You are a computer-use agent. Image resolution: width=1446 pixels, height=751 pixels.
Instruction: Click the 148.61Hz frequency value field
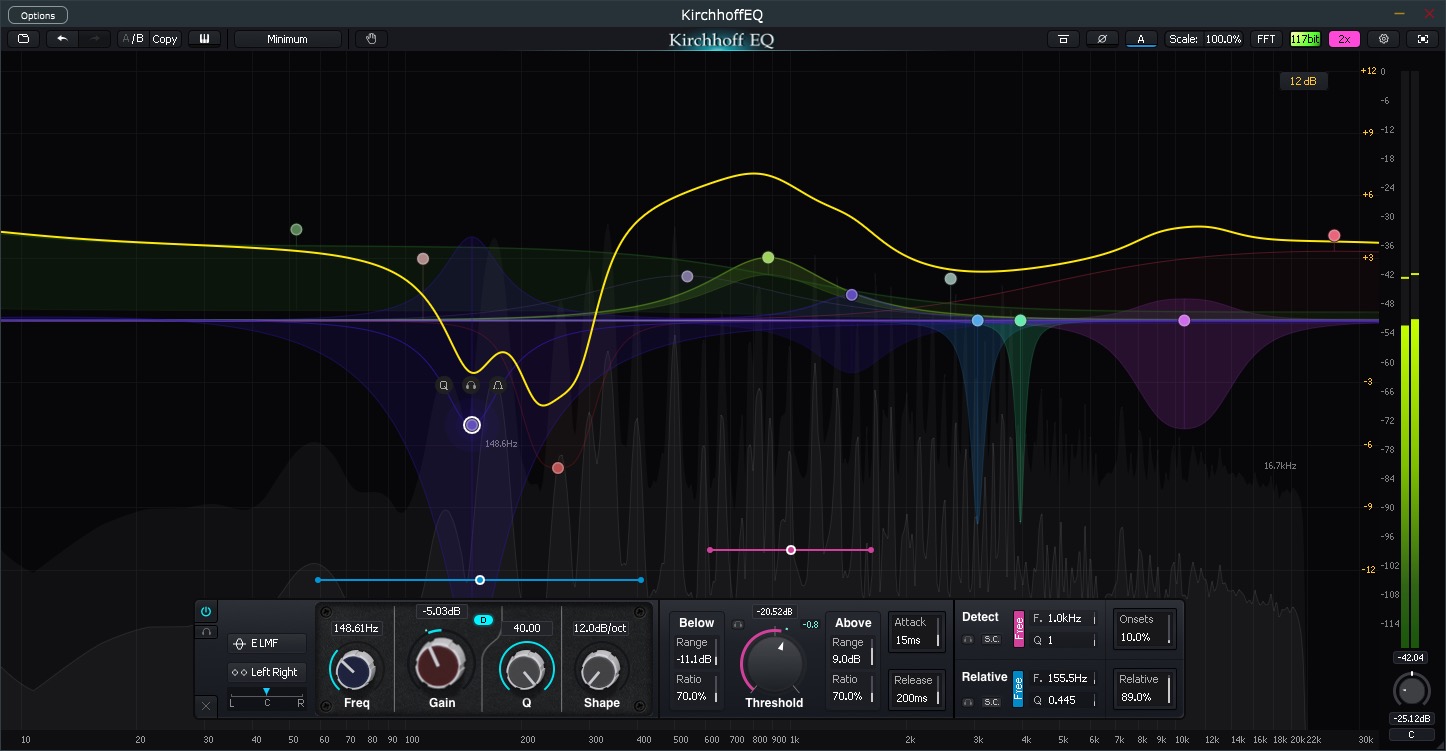pos(356,629)
